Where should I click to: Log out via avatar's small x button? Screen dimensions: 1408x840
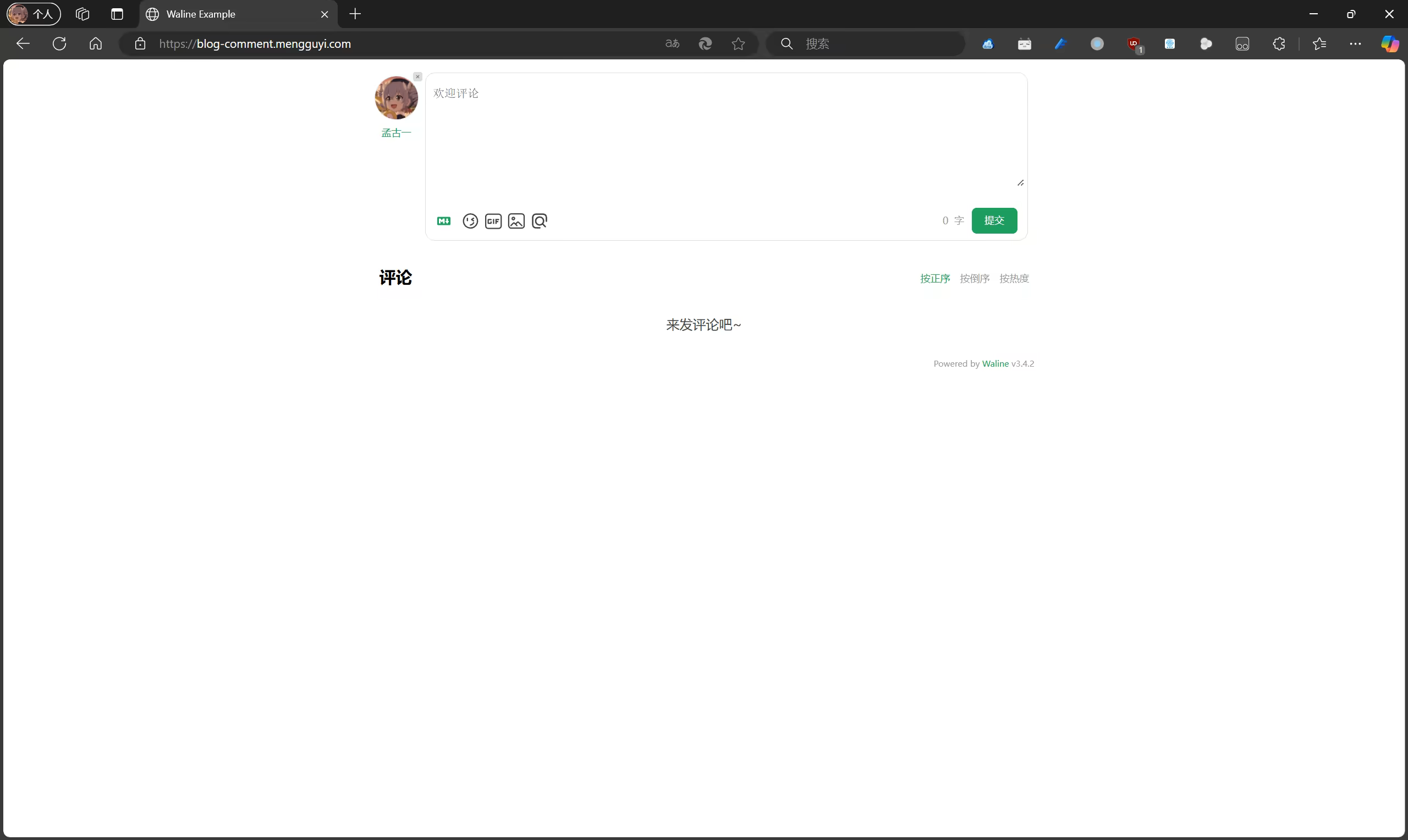click(x=417, y=76)
